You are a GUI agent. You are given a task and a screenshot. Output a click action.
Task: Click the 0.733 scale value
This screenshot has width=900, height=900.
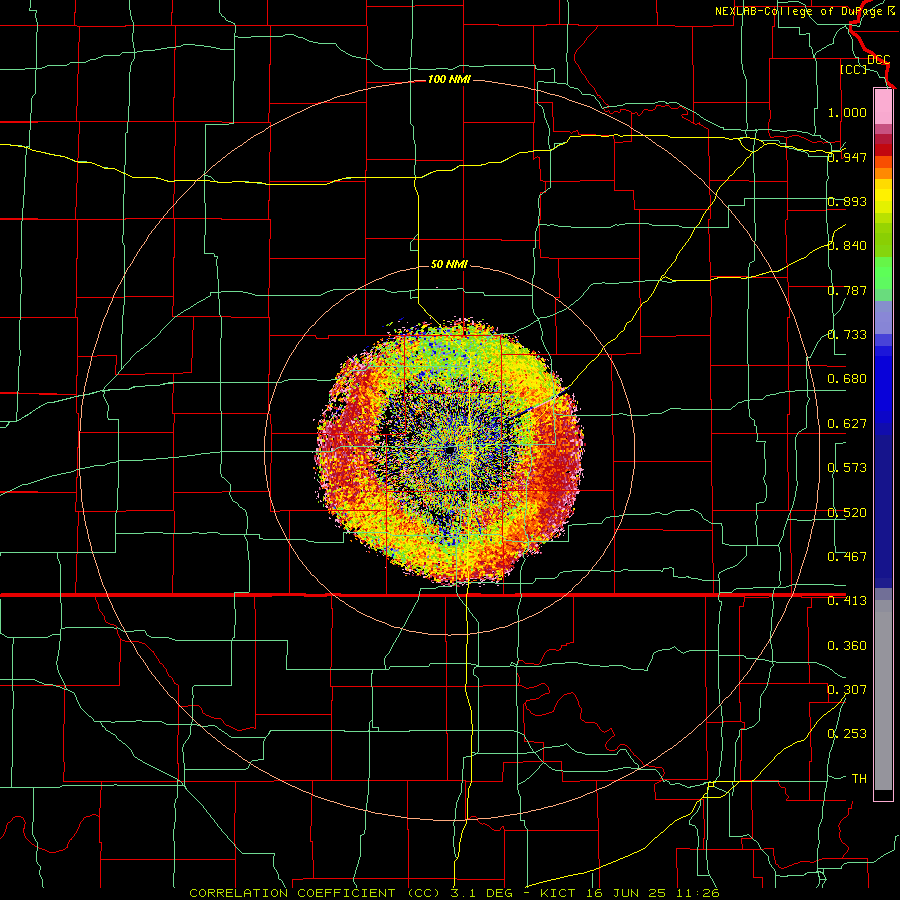click(x=847, y=335)
